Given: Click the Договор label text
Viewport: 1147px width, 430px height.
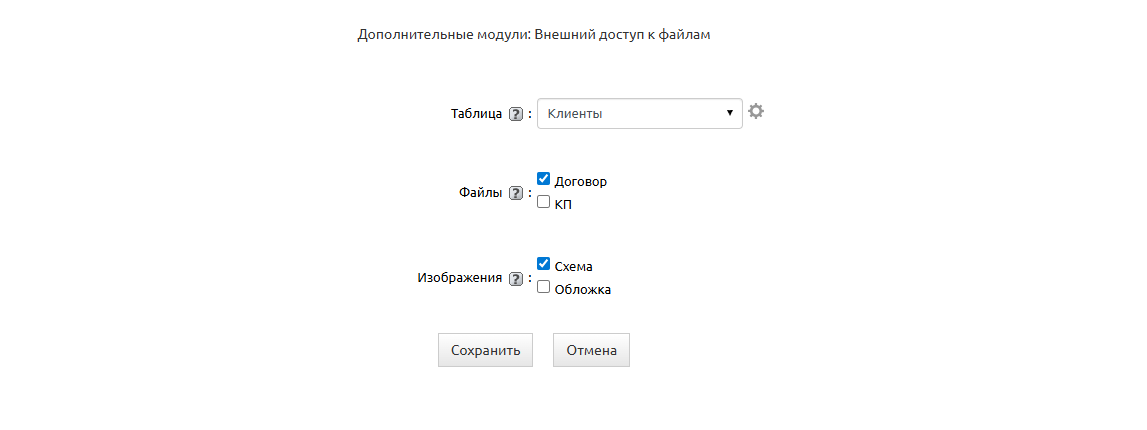Looking at the screenshot, I should (x=581, y=182).
